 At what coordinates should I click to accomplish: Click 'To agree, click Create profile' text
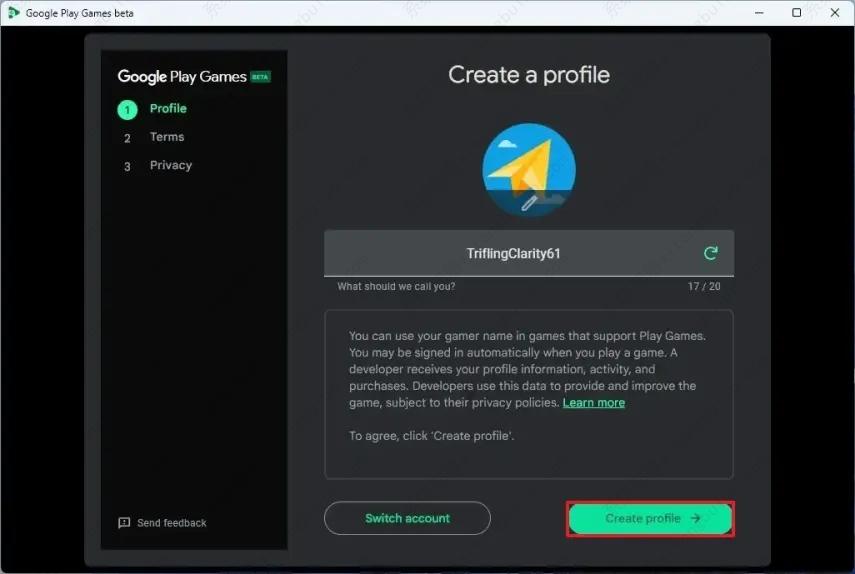click(431, 436)
